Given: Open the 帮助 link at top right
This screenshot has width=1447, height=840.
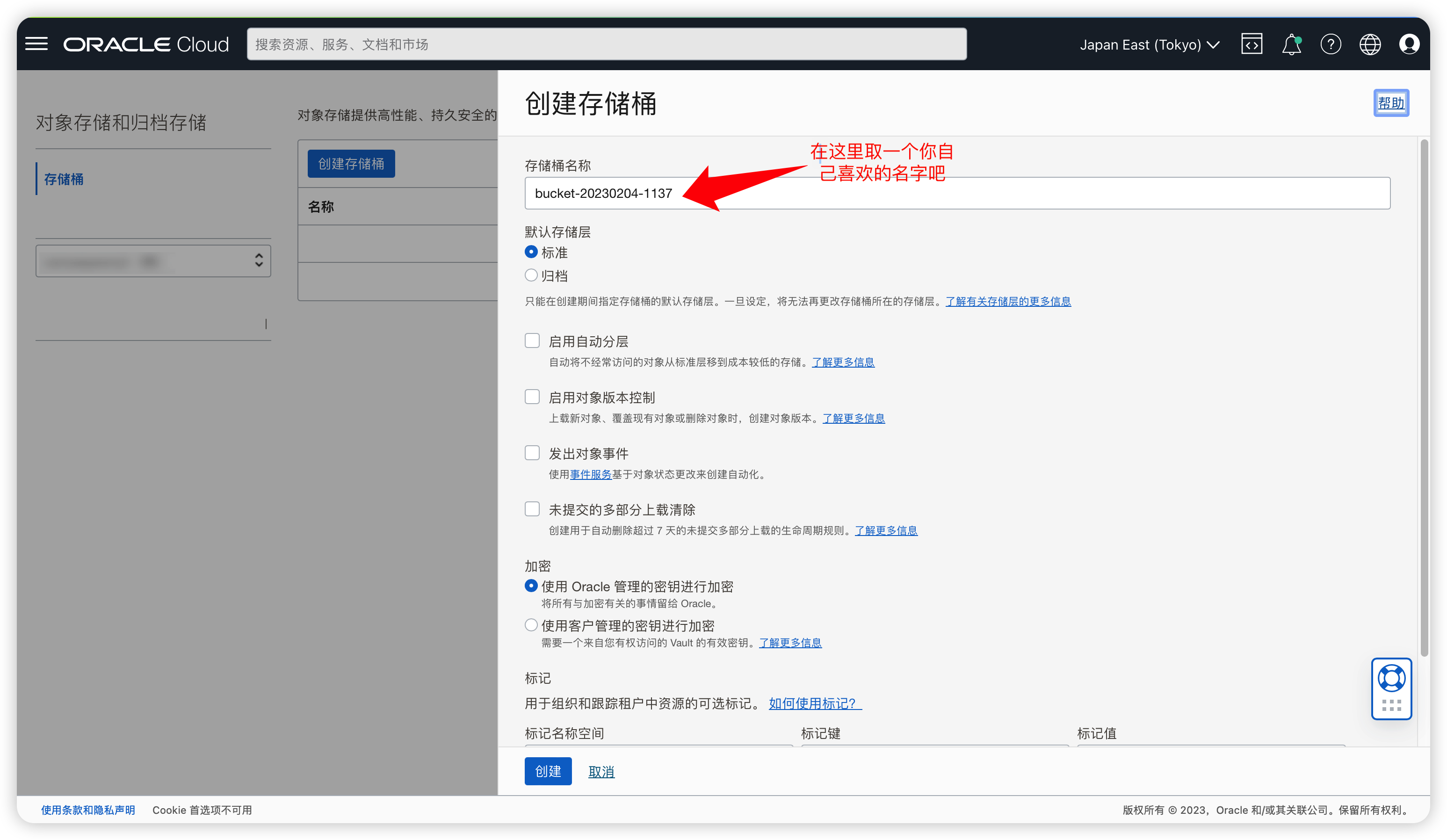Looking at the screenshot, I should (1391, 103).
